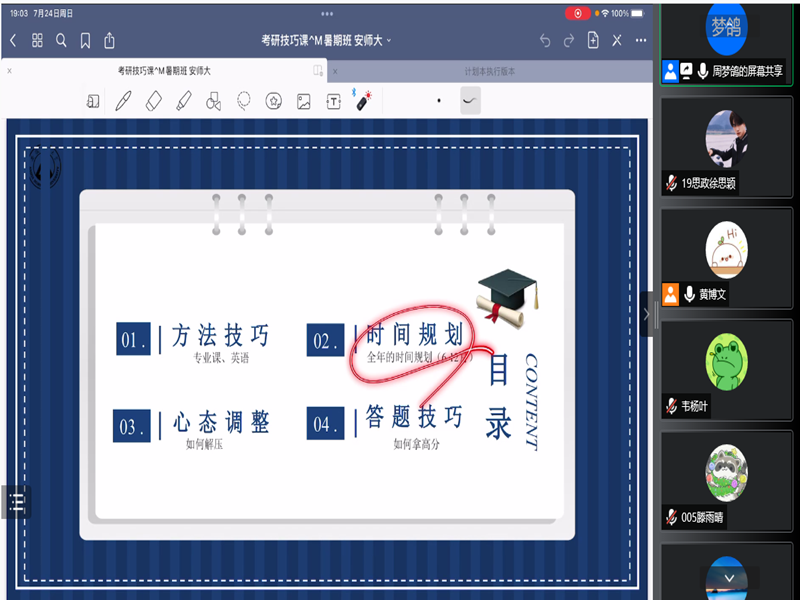The image size is (800, 600).
Task: Select the Eraser tool
Action: [x=153, y=101]
